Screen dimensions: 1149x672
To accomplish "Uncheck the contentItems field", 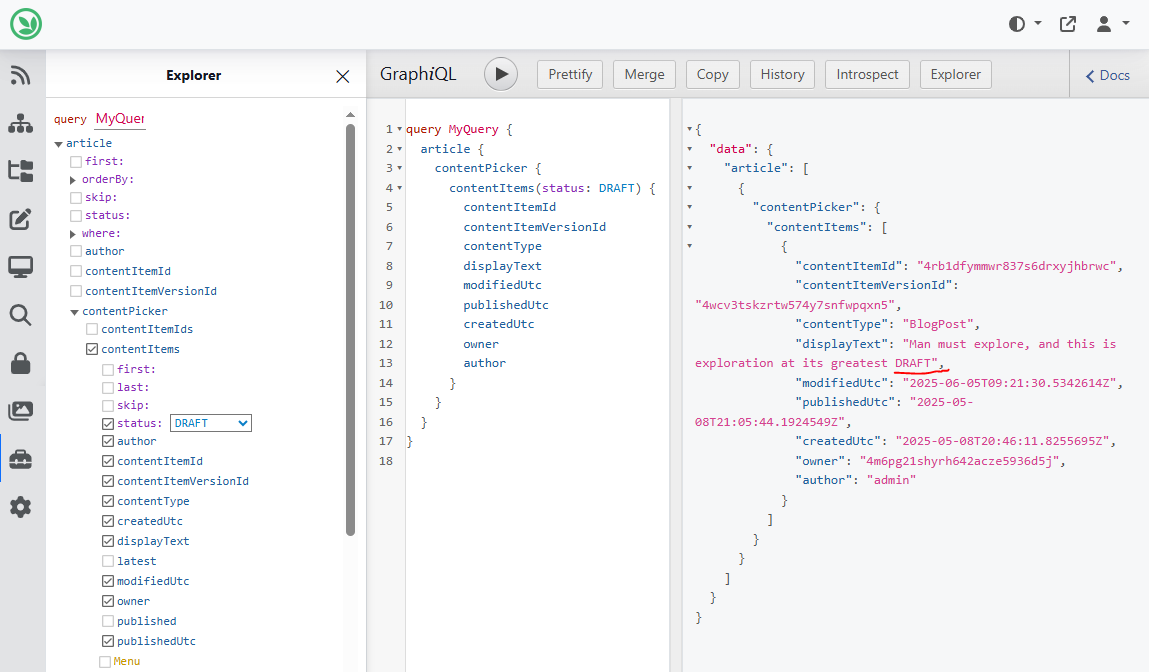I will 92,349.
